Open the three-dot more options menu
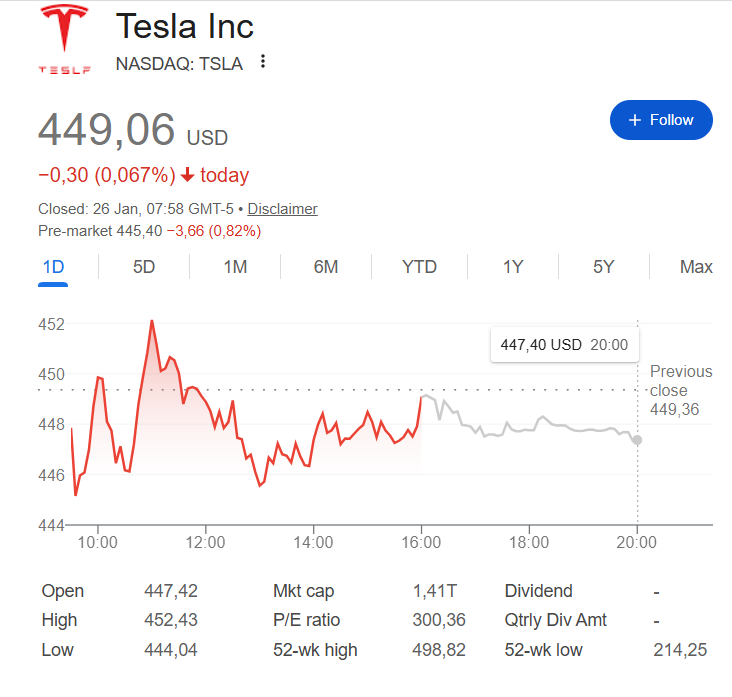Screen dimensions: 732x697 (x=263, y=62)
